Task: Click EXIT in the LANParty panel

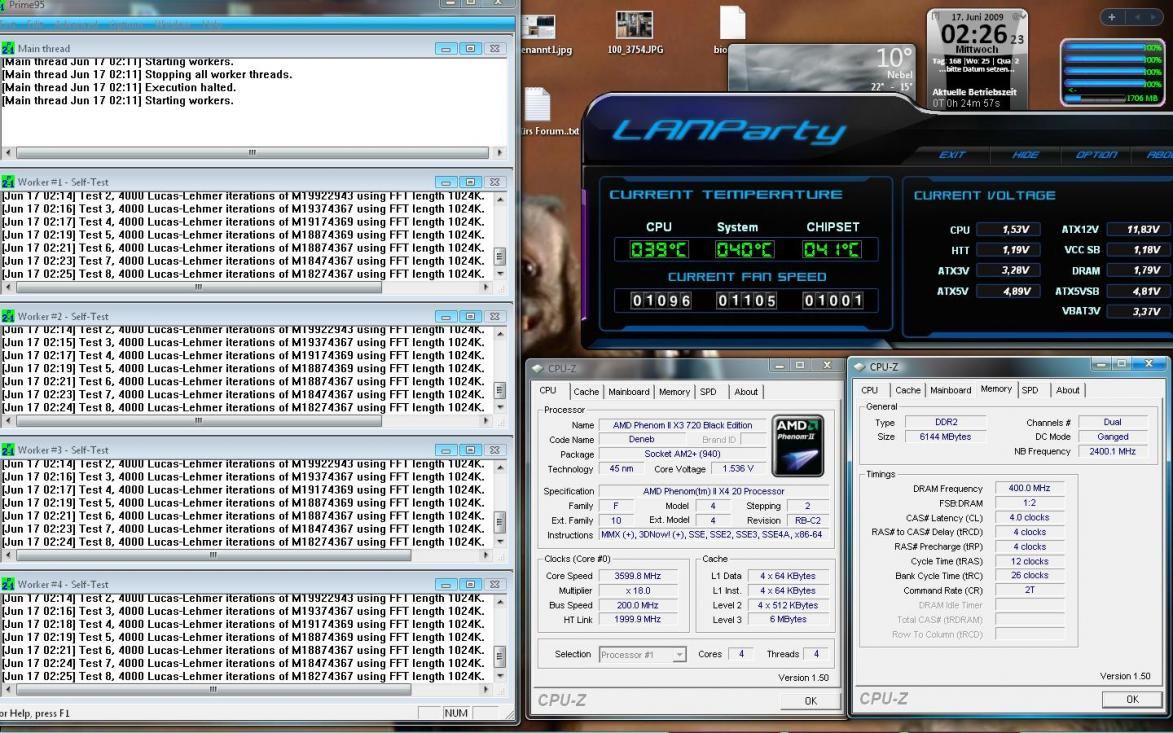Action: [x=952, y=154]
